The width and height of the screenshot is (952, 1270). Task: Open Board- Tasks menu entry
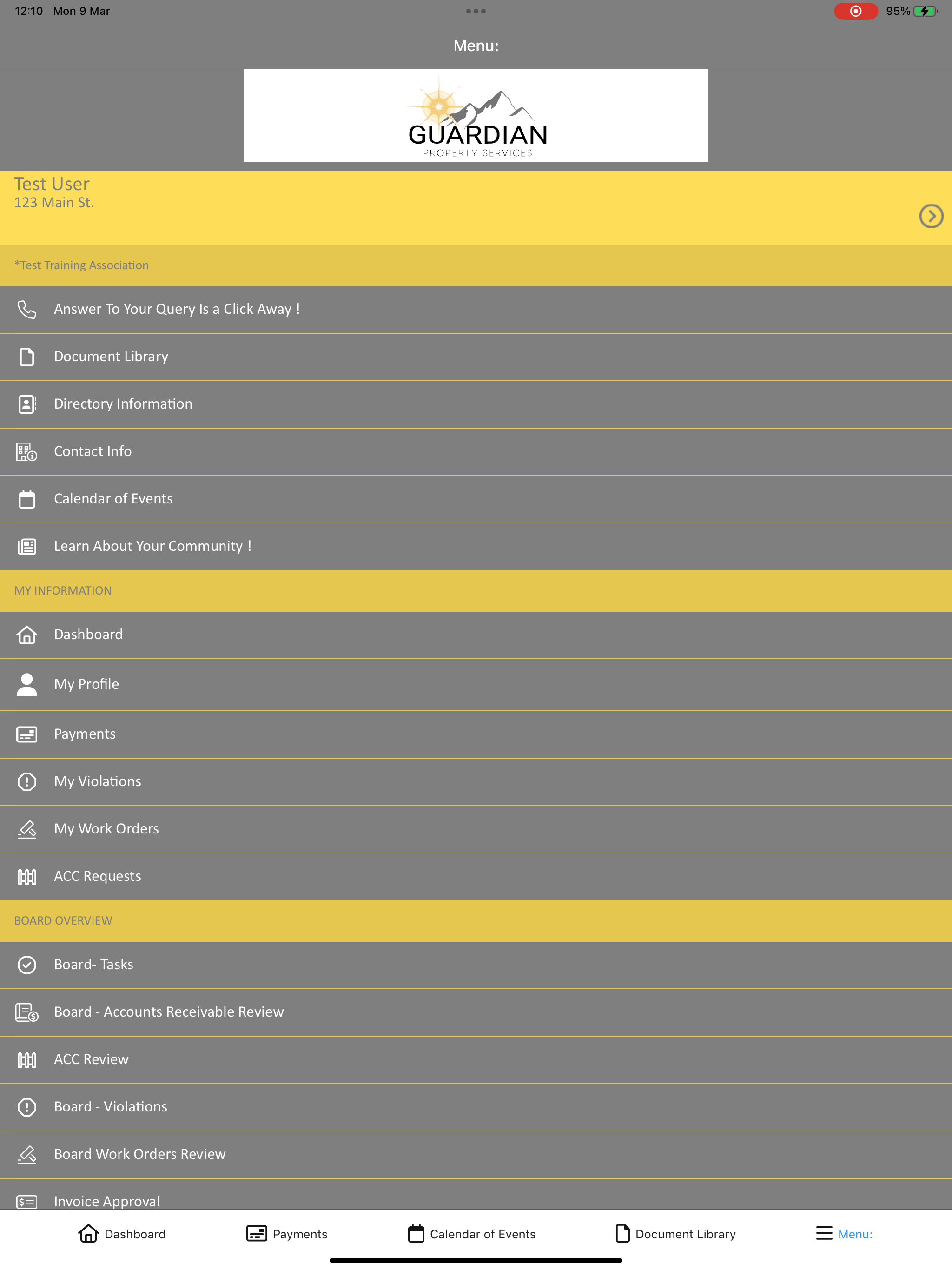(476, 965)
